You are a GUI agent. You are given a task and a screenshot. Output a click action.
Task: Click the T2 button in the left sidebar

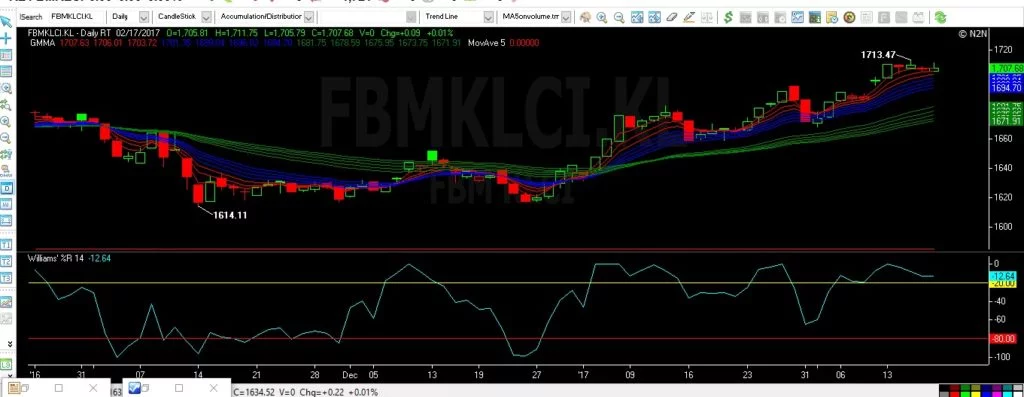[x=6, y=262]
